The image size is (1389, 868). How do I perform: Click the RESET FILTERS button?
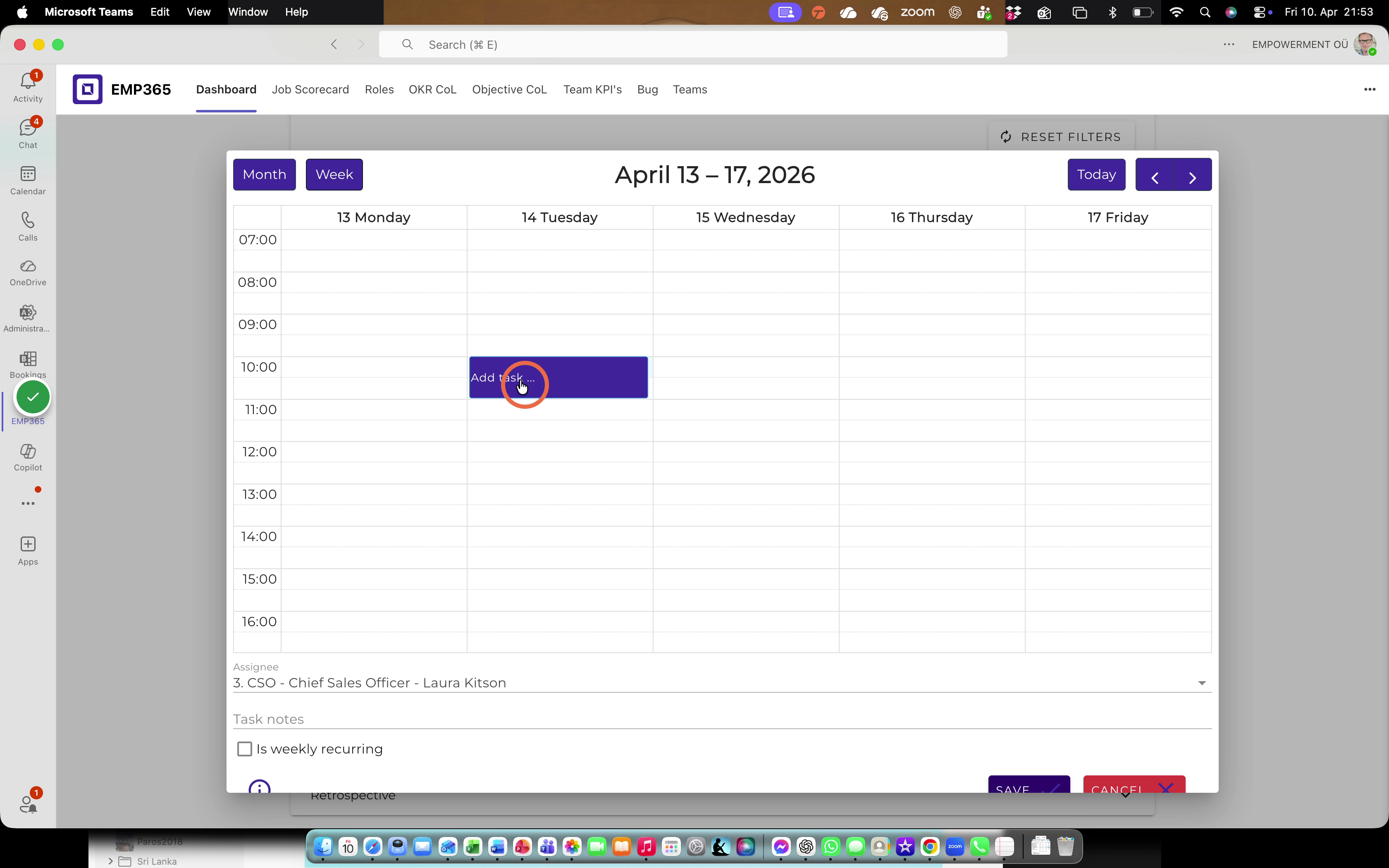pyautogui.click(x=1061, y=137)
